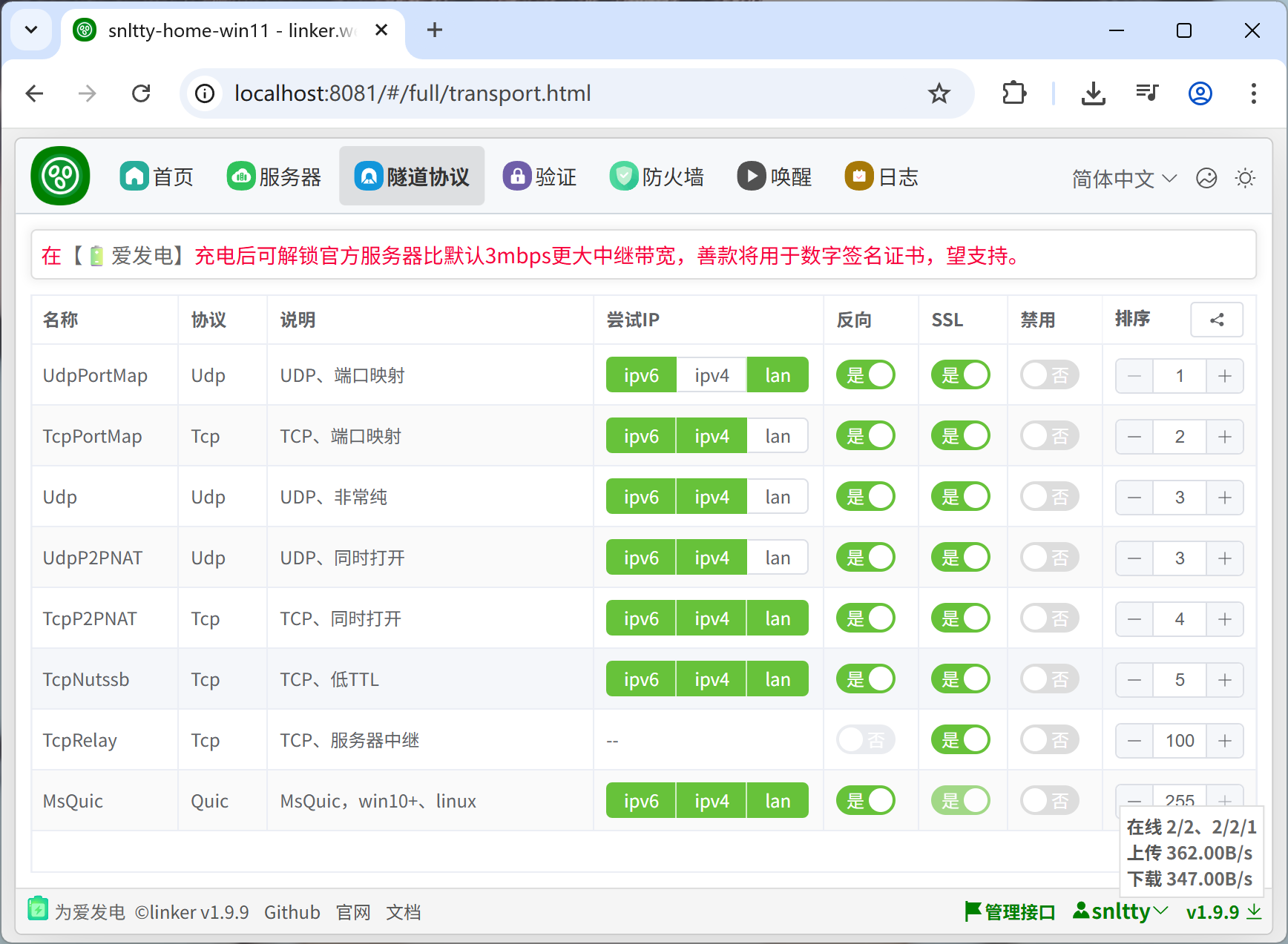The image size is (1288, 944).
Task: Click the smiley face icon in header
Action: (1206, 178)
